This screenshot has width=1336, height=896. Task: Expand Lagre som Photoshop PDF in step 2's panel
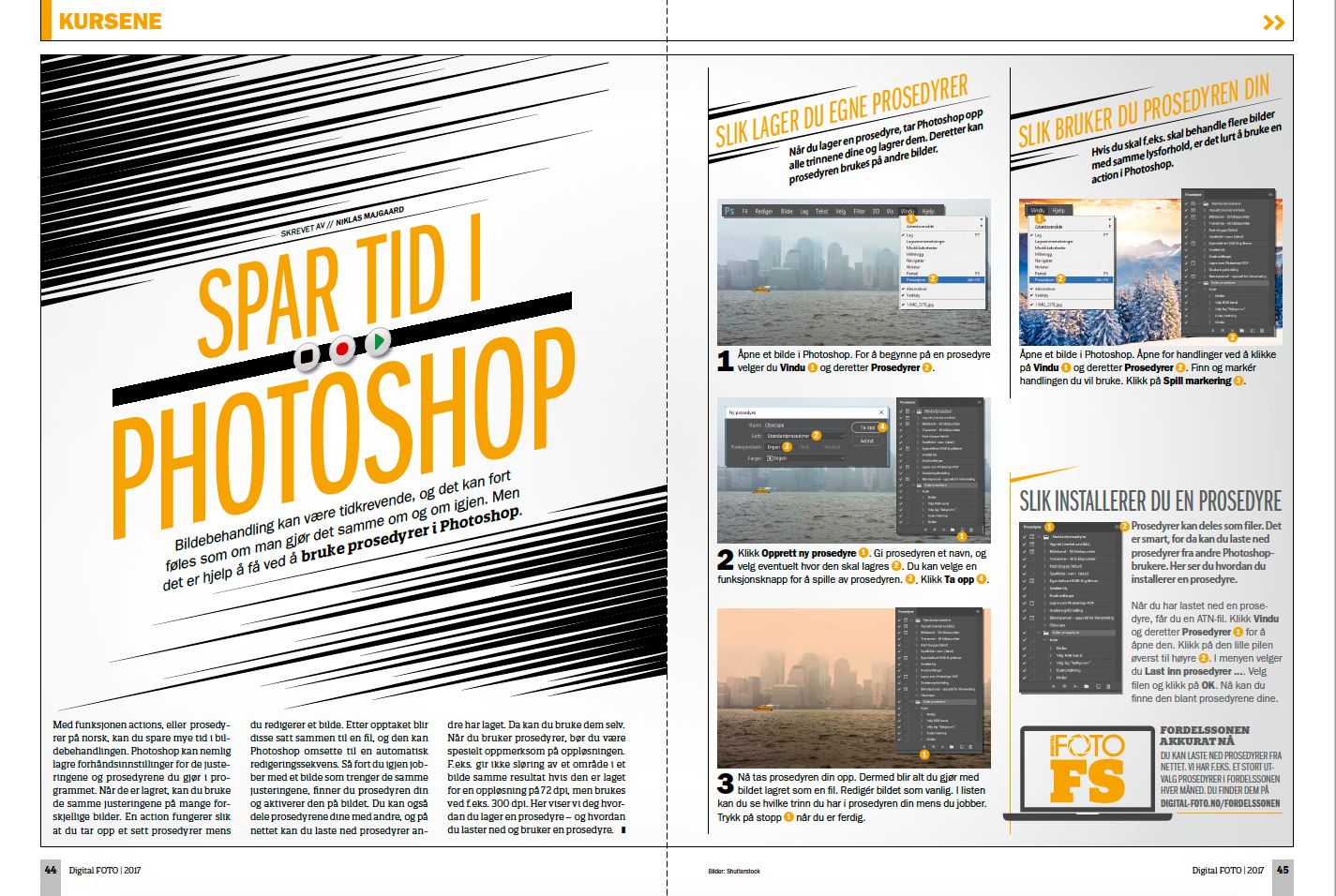(x=919, y=467)
